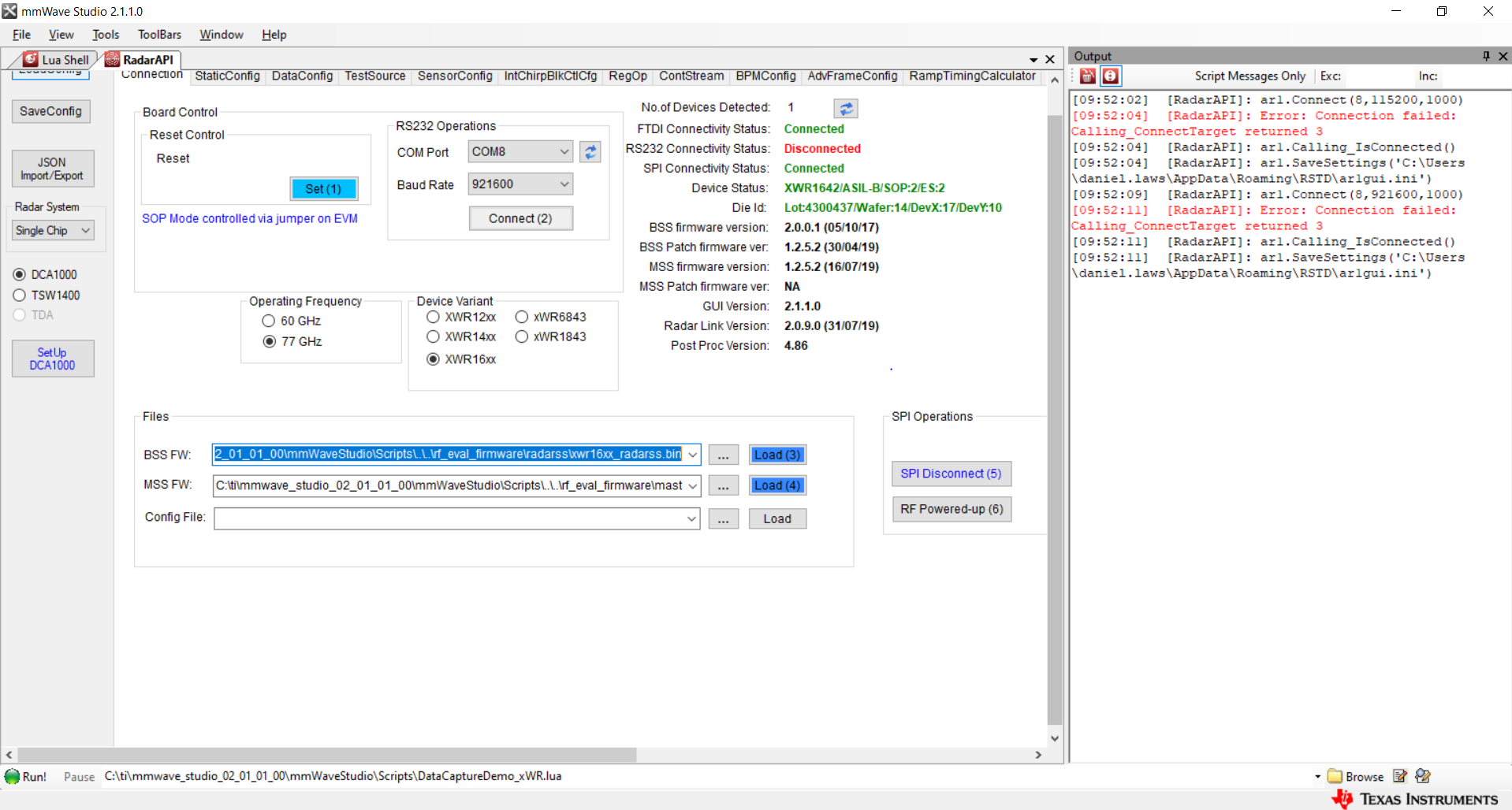Expand the MSS FW path dropdown arrow
Image resolution: width=1512 pixels, height=810 pixels.
692,486
